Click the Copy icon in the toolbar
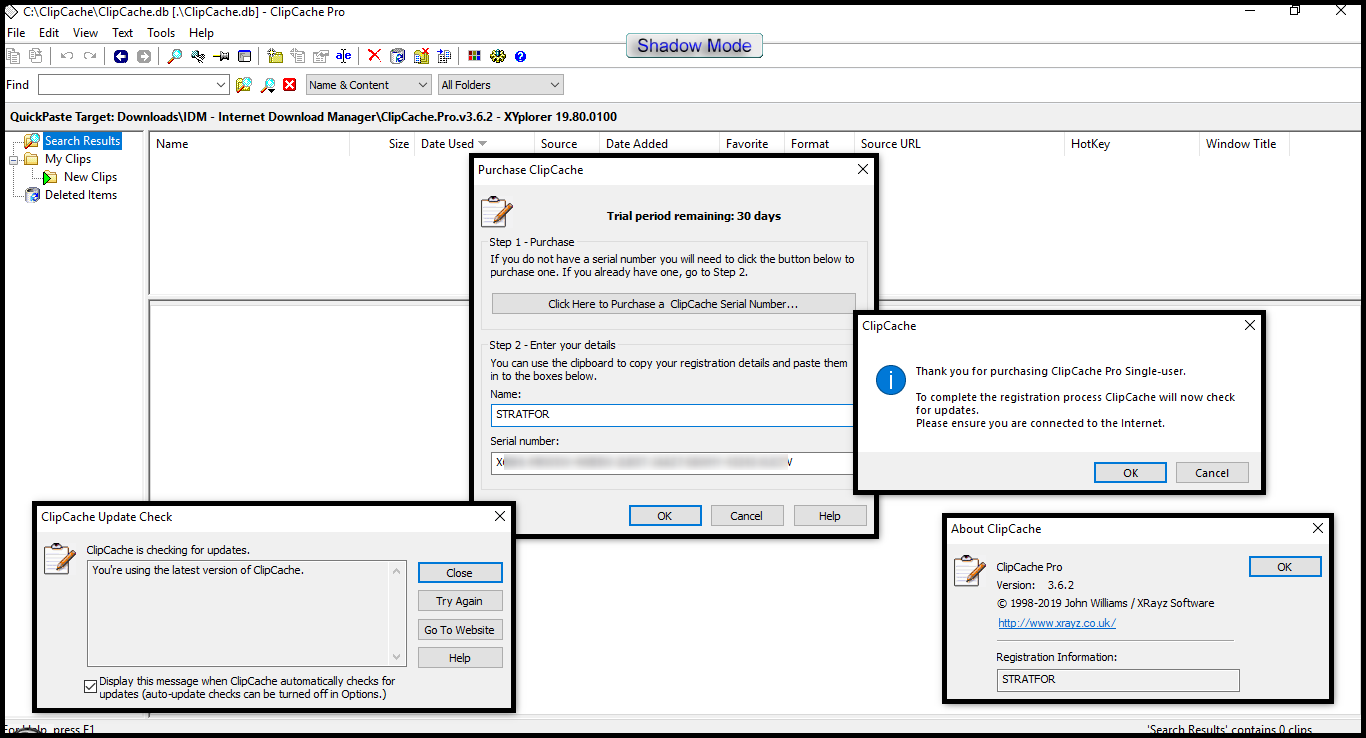Viewport: 1366px width, 738px height. tap(14, 57)
